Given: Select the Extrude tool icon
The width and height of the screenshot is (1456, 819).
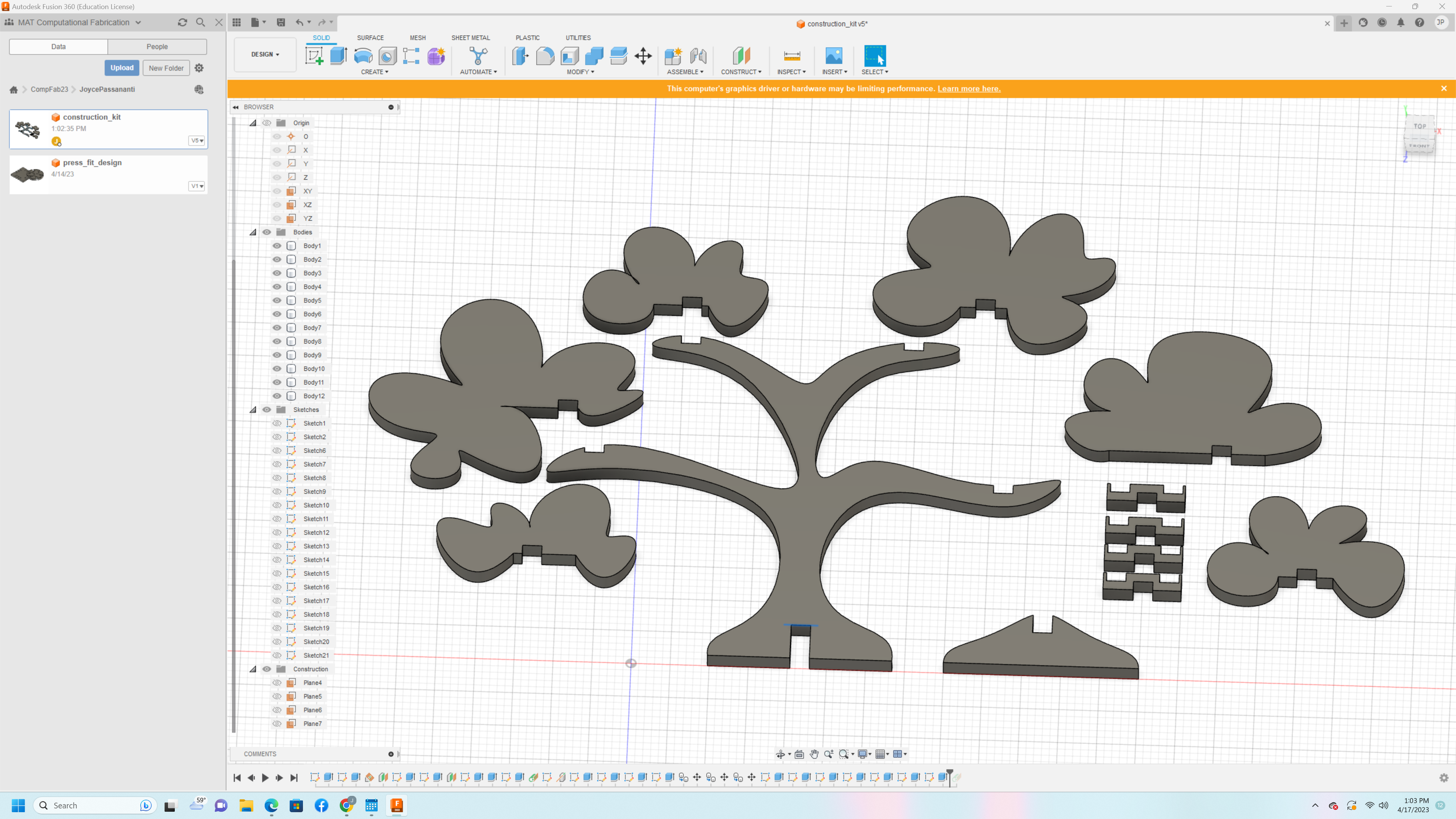Looking at the screenshot, I should tap(339, 56).
